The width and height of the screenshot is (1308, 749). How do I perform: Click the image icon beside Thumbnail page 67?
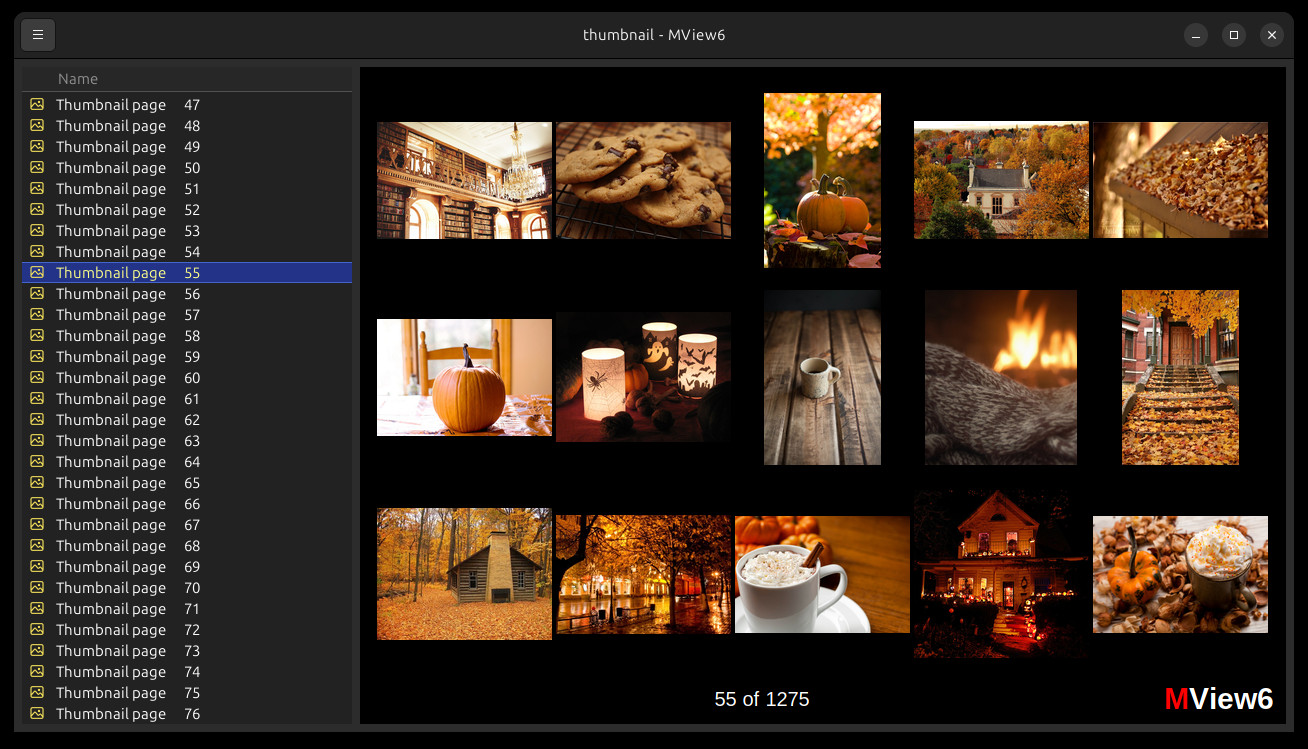pos(37,524)
